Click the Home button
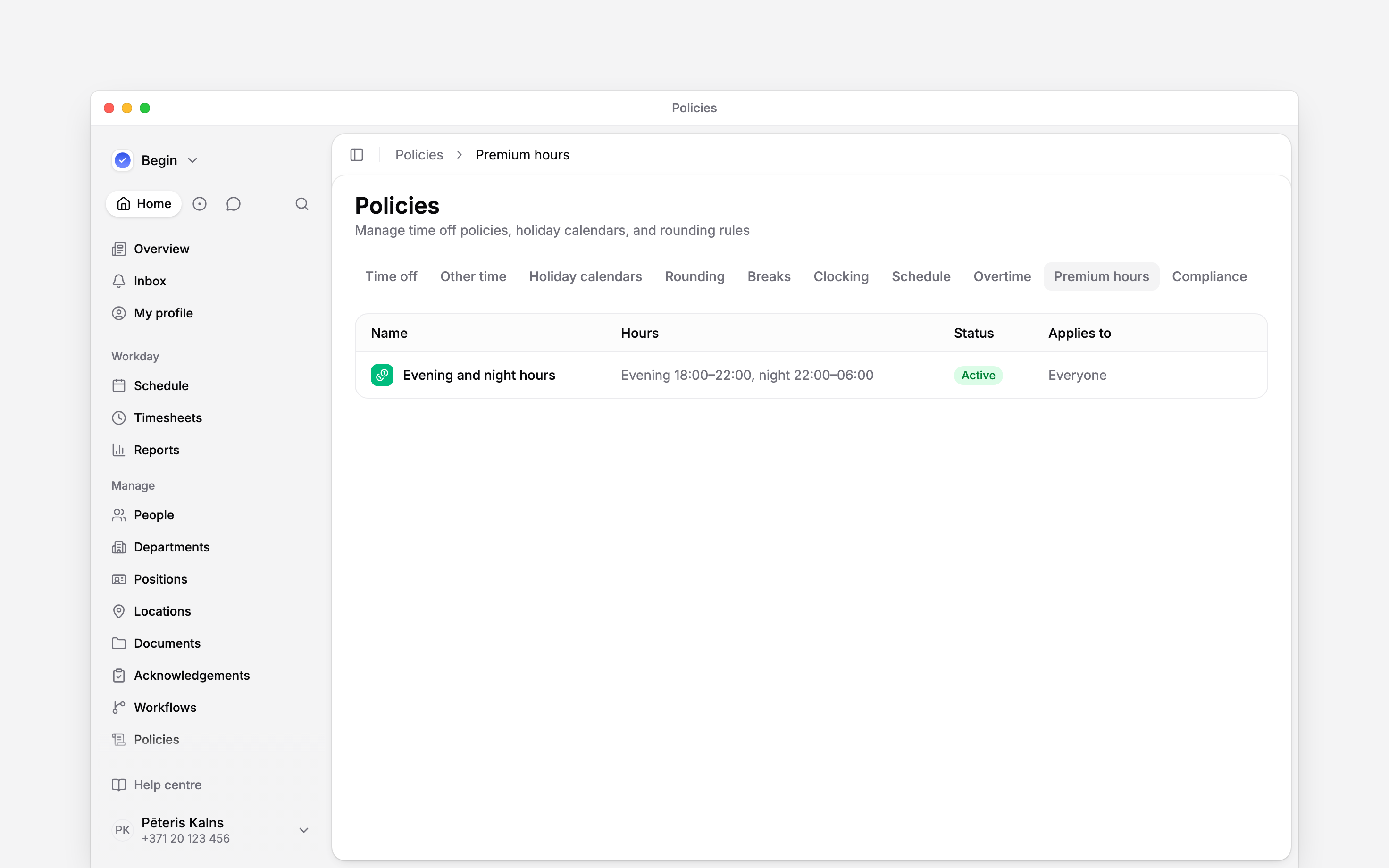This screenshot has width=1389, height=868. (x=143, y=204)
